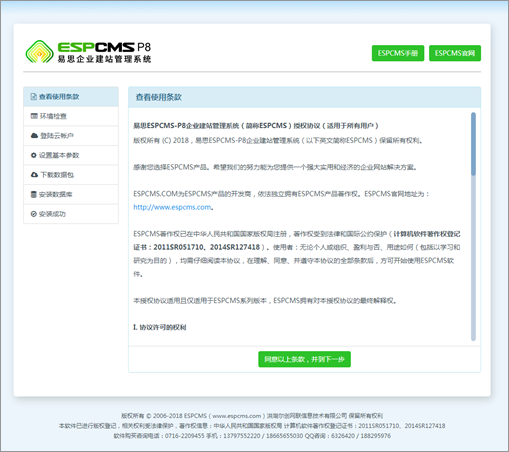Open the http://www.espcms.com link
This screenshot has width=509, height=452.
coord(172,207)
